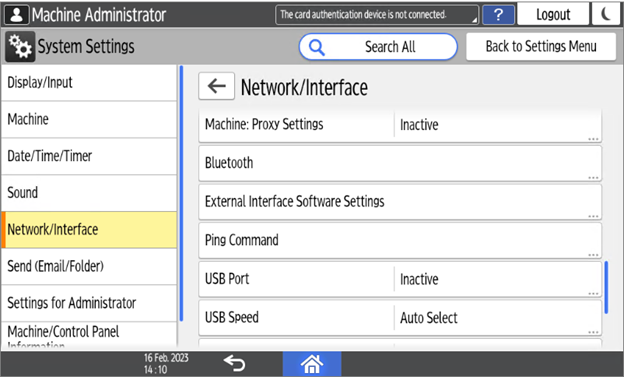Change the USB Port setting
This screenshot has height=377, width=624.
(x=400, y=279)
